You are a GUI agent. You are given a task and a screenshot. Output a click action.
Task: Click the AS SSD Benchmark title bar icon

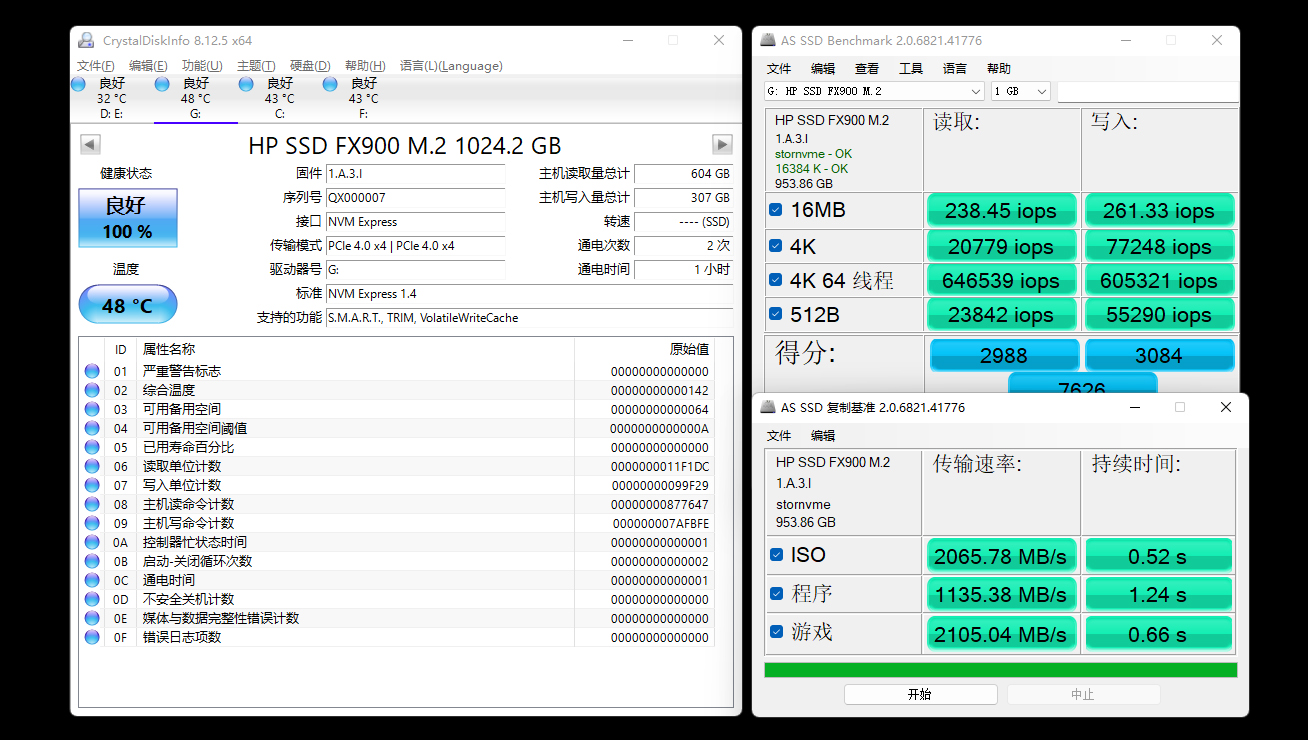point(768,40)
